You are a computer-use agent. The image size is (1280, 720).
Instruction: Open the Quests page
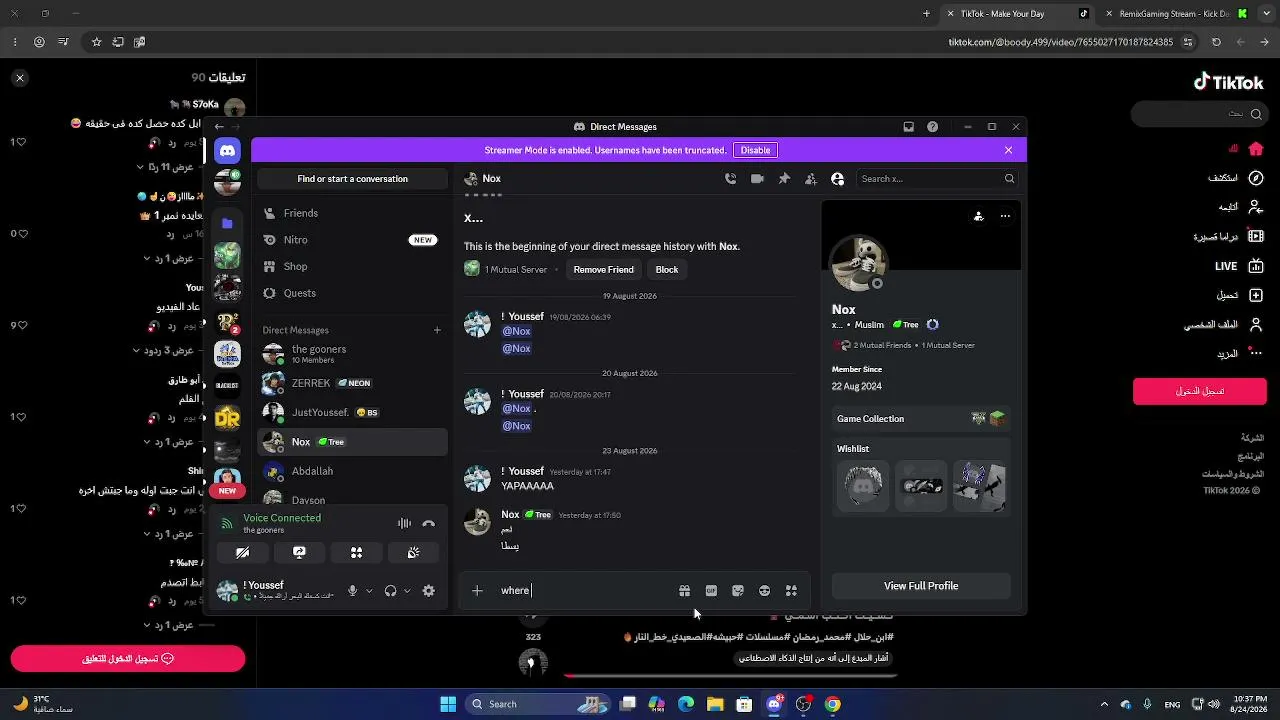[352, 293]
